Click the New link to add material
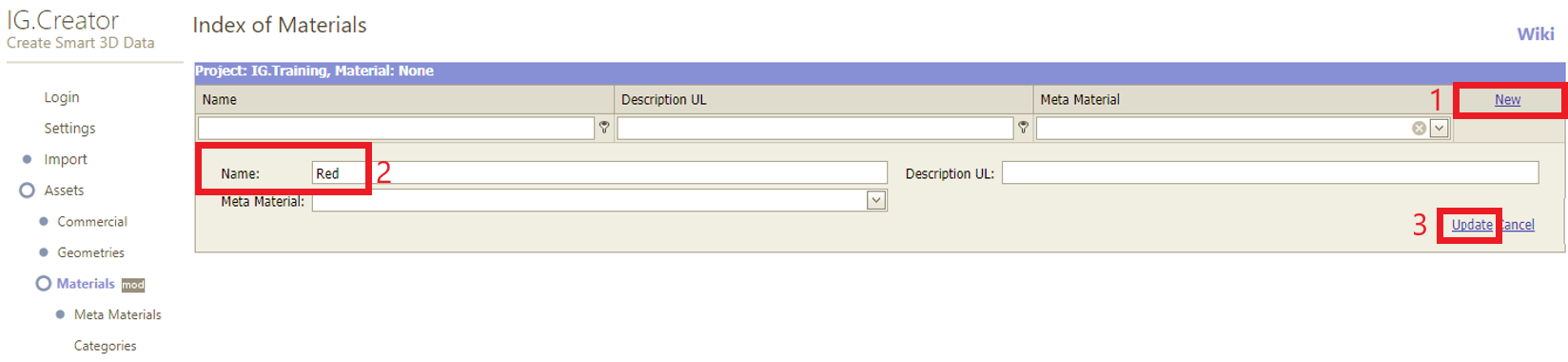1568x362 pixels. [1507, 99]
